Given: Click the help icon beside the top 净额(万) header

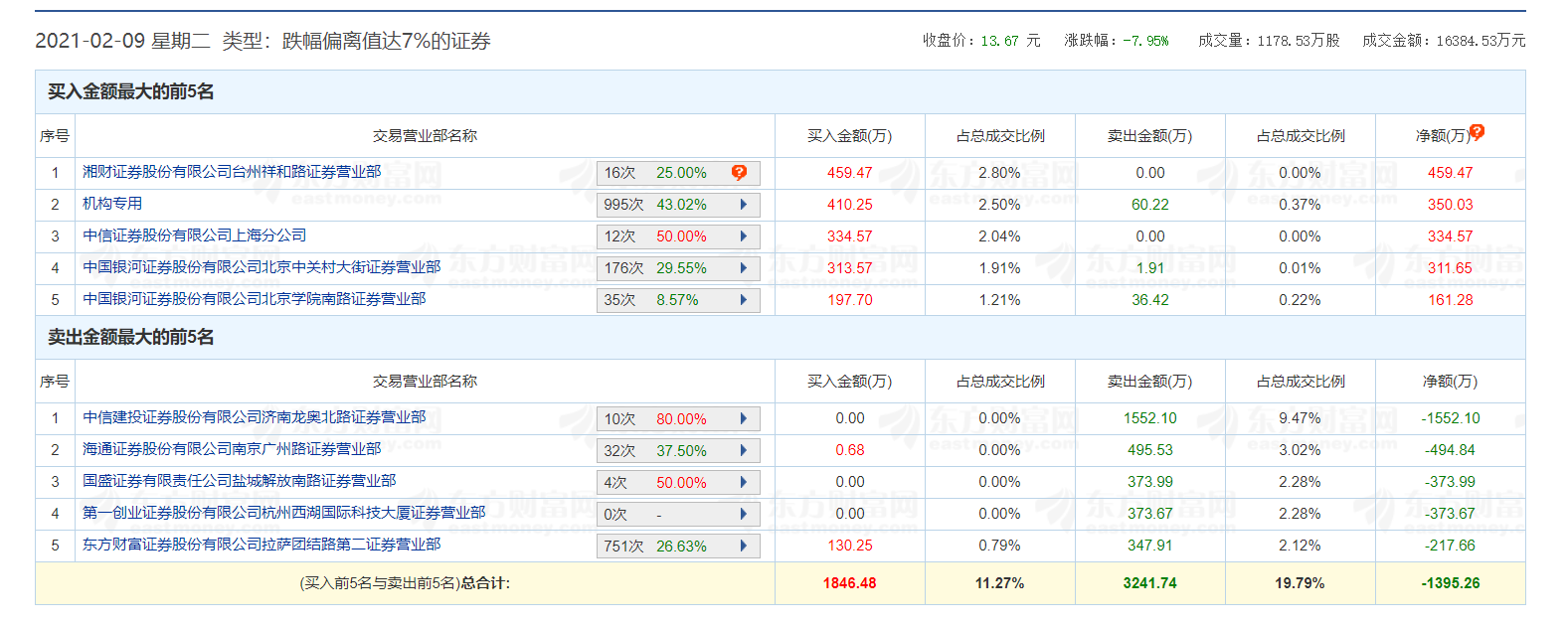Looking at the screenshot, I should pyautogui.click(x=1477, y=131).
